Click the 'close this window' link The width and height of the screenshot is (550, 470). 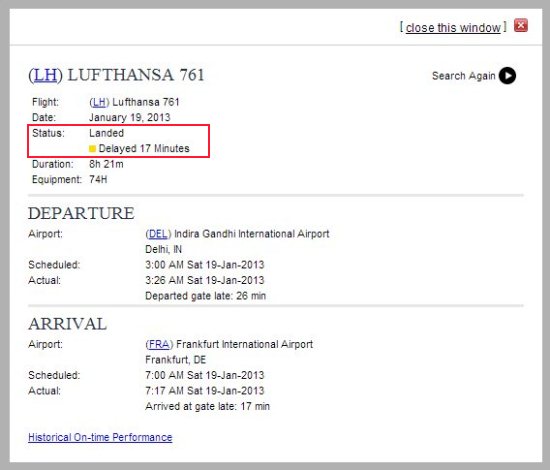coord(453,28)
